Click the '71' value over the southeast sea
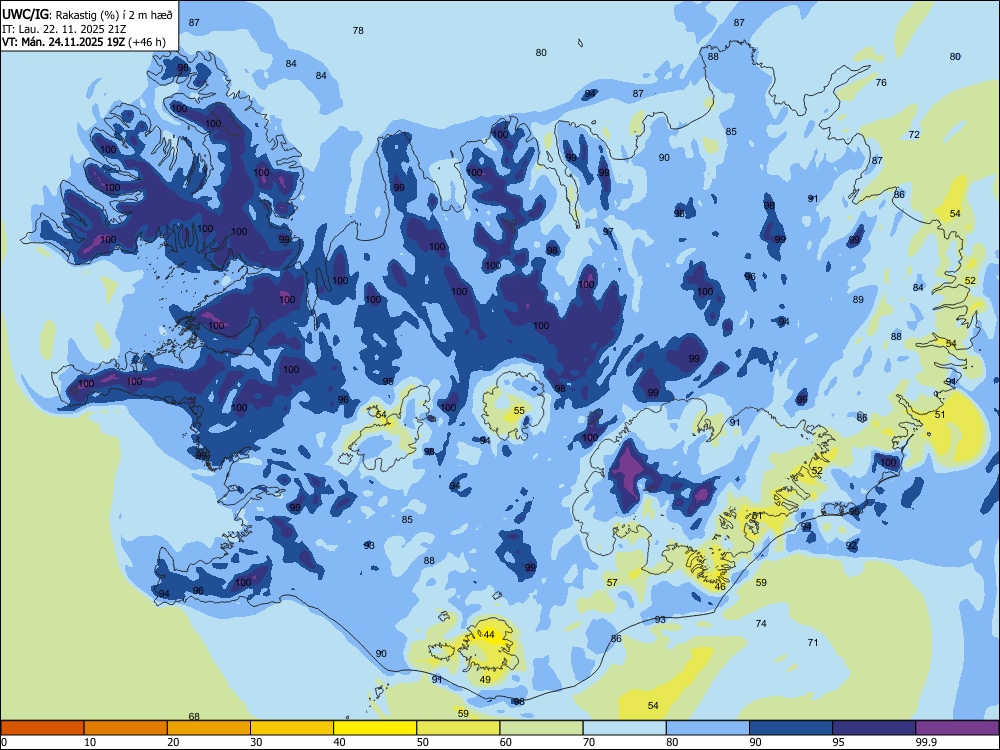Image resolution: width=1000 pixels, height=750 pixels. 812,642
